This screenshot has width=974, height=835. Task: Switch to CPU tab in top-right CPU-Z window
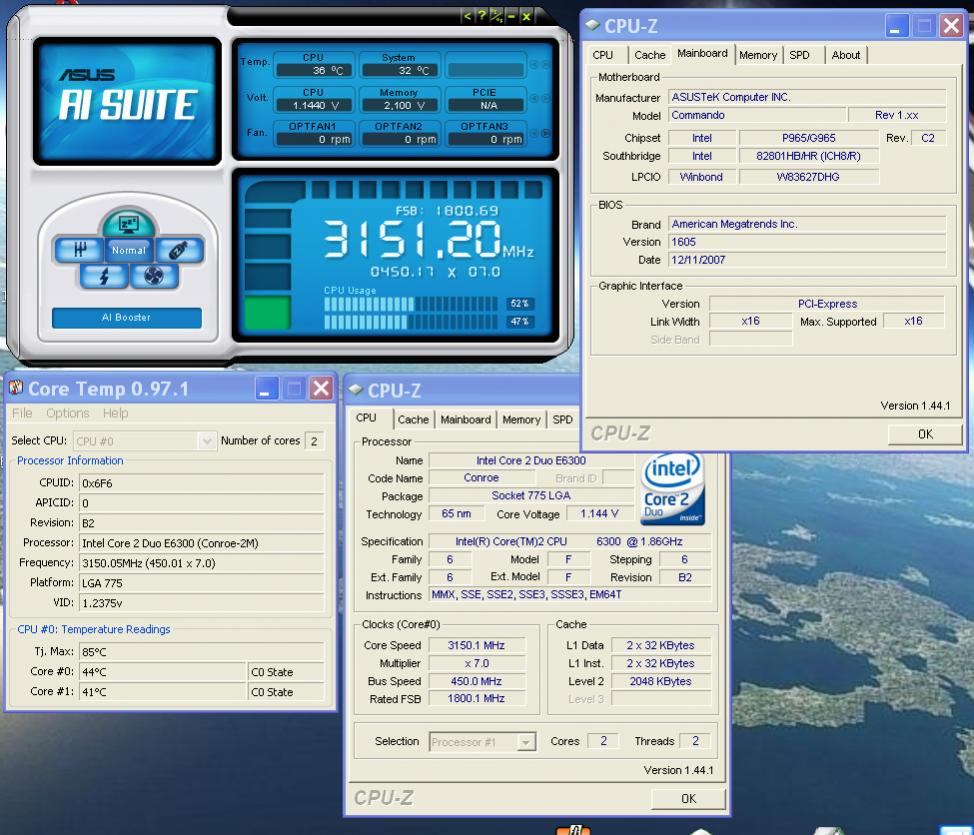click(603, 55)
